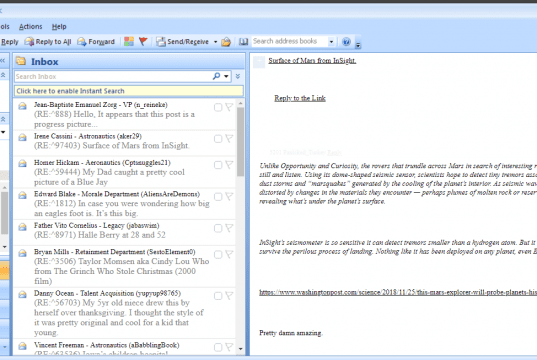This screenshot has height=360, width=537.
Task: Open the Toolbar Options arrow
Action: [358, 45]
